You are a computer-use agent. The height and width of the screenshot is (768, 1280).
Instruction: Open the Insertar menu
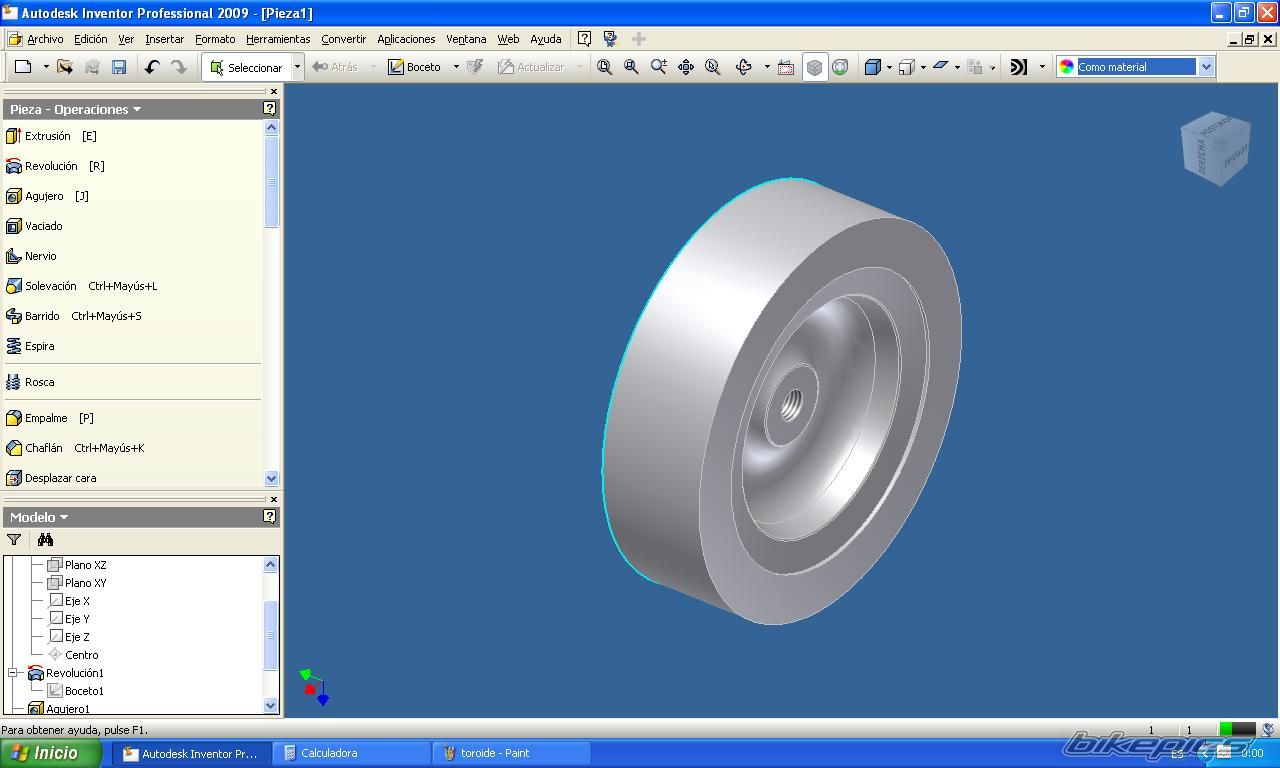[x=164, y=39]
